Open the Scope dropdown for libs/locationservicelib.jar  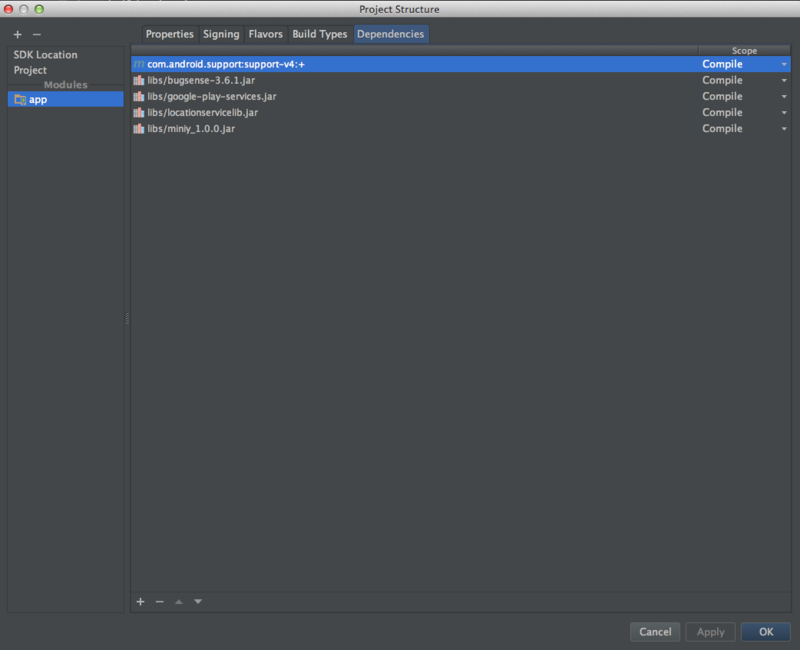pos(786,112)
